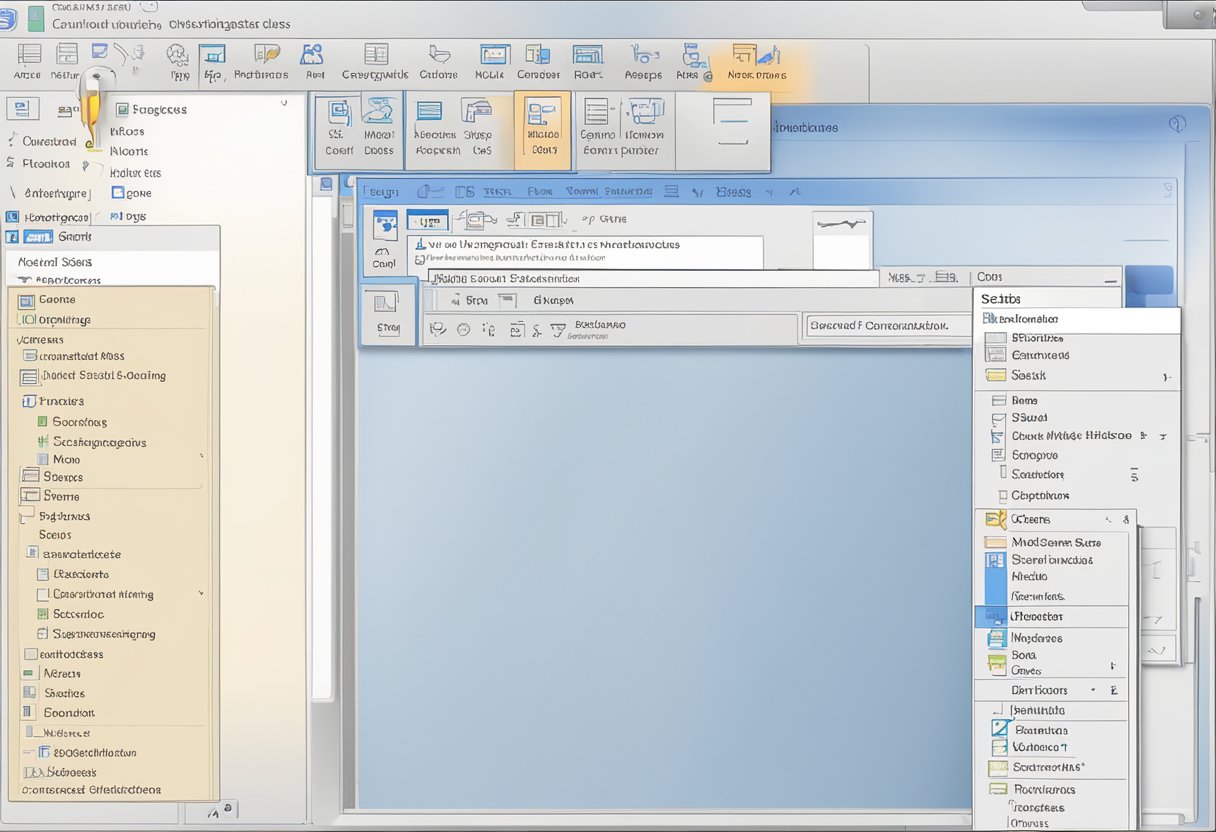The width and height of the screenshot is (1216, 832).
Task: Expand the Sastk submenu arrow
Action: pyautogui.click(x=1165, y=377)
